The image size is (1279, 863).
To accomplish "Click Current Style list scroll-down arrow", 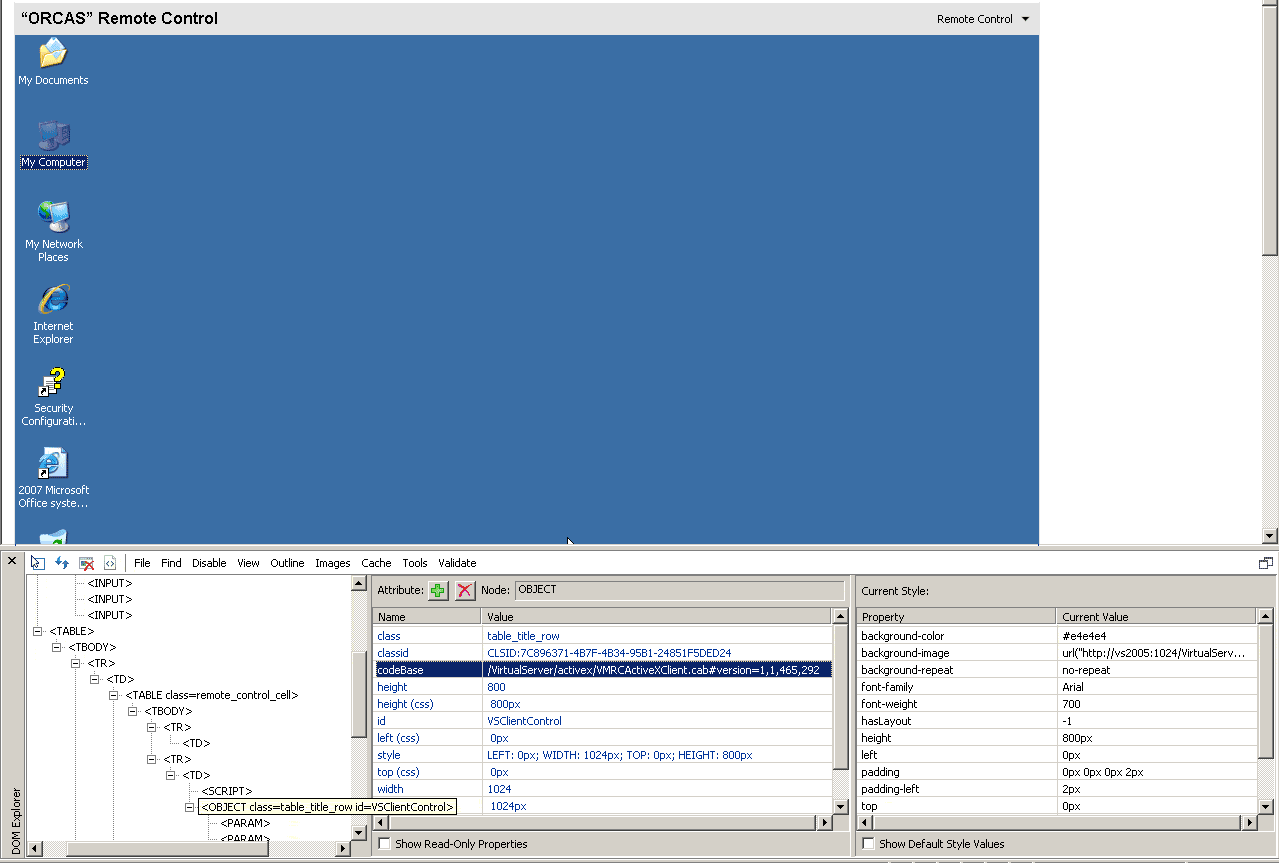I will [x=1265, y=806].
